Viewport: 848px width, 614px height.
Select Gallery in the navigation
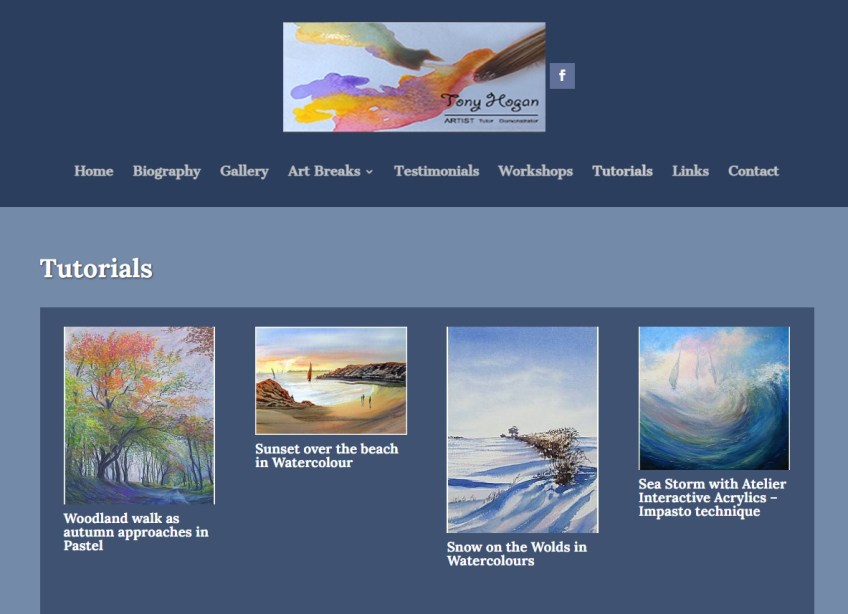[x=244, y=171]
